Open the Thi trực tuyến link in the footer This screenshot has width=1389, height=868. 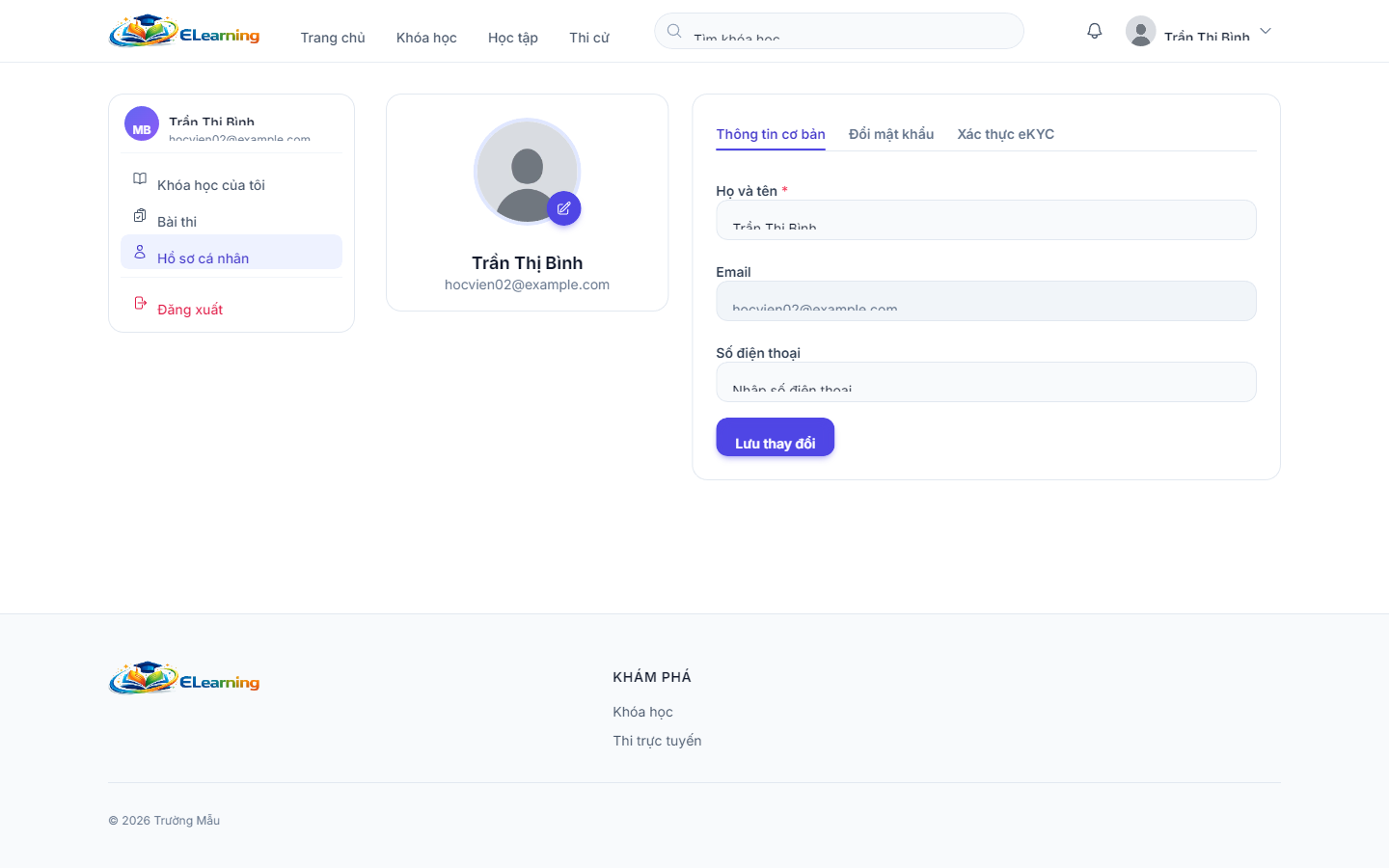click(657, 741)
